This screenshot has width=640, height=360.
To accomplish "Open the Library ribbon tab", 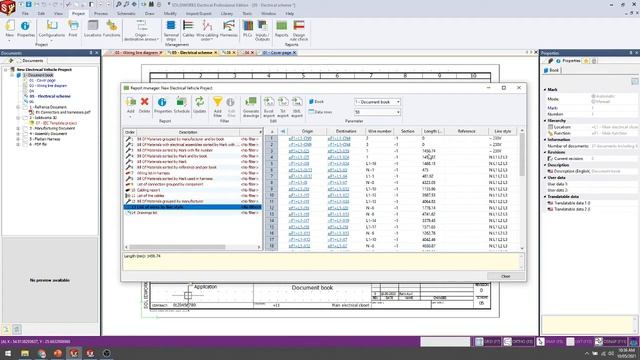I will click(x=227, y=13).
